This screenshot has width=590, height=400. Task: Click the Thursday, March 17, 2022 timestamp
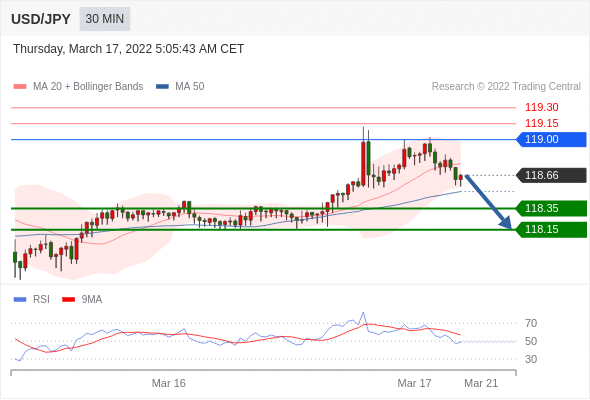pos(129,49)
